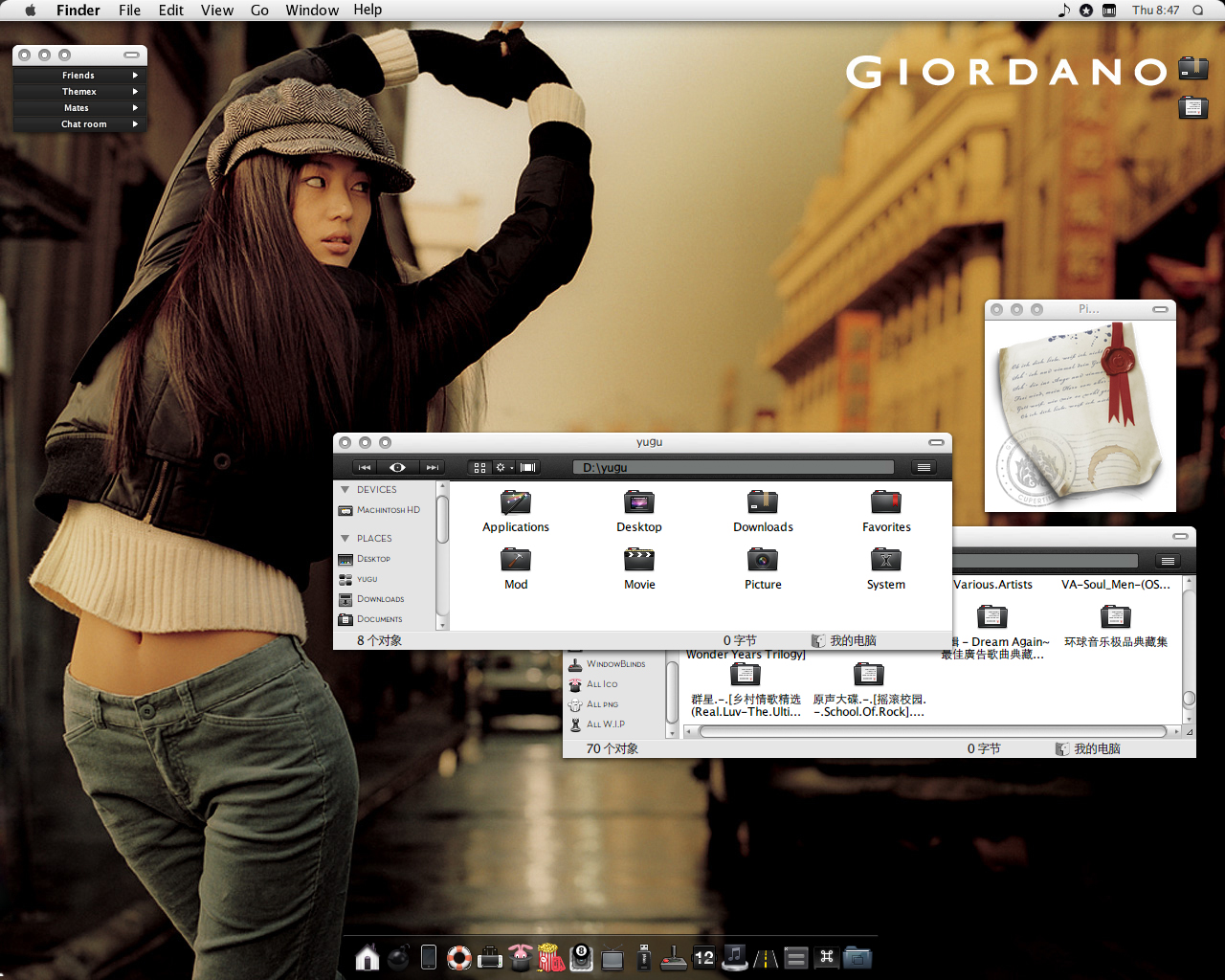Click the music note menu bar icon
This screenshot has width=1225, height=980.
coord(1063,11)
